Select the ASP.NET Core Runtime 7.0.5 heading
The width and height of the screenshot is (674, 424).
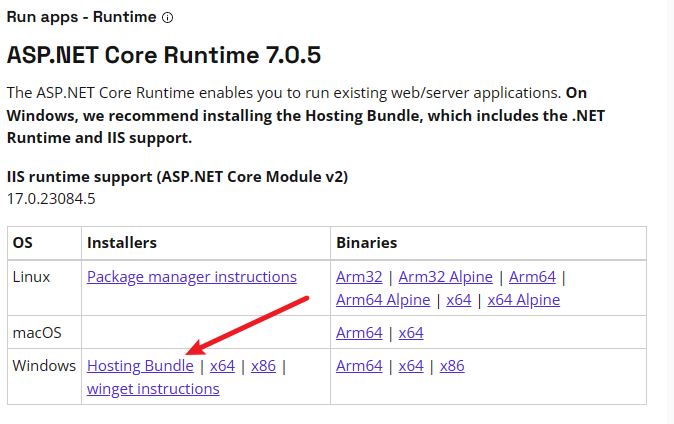[x=164, y=55]
